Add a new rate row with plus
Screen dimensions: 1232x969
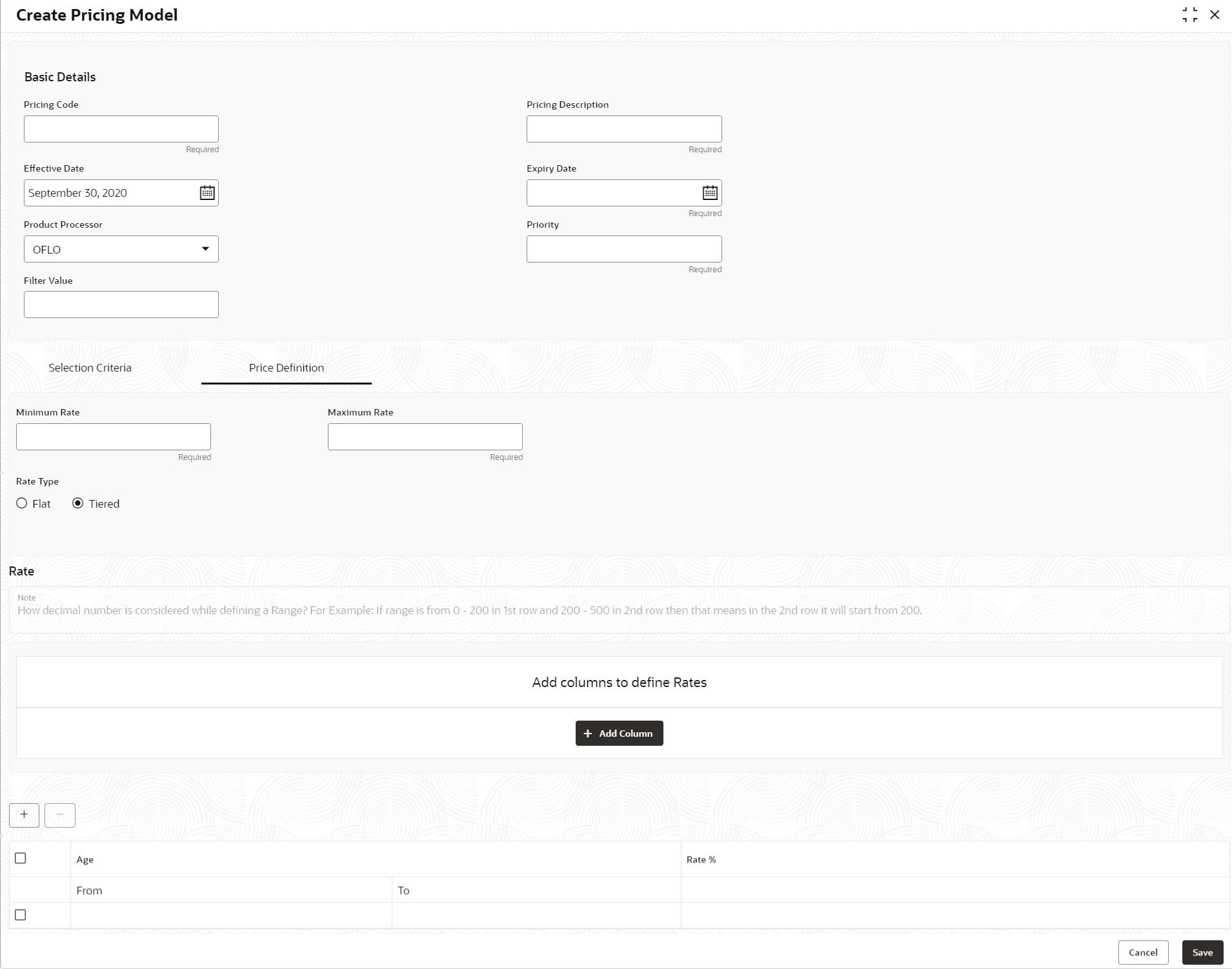point(24,815)
